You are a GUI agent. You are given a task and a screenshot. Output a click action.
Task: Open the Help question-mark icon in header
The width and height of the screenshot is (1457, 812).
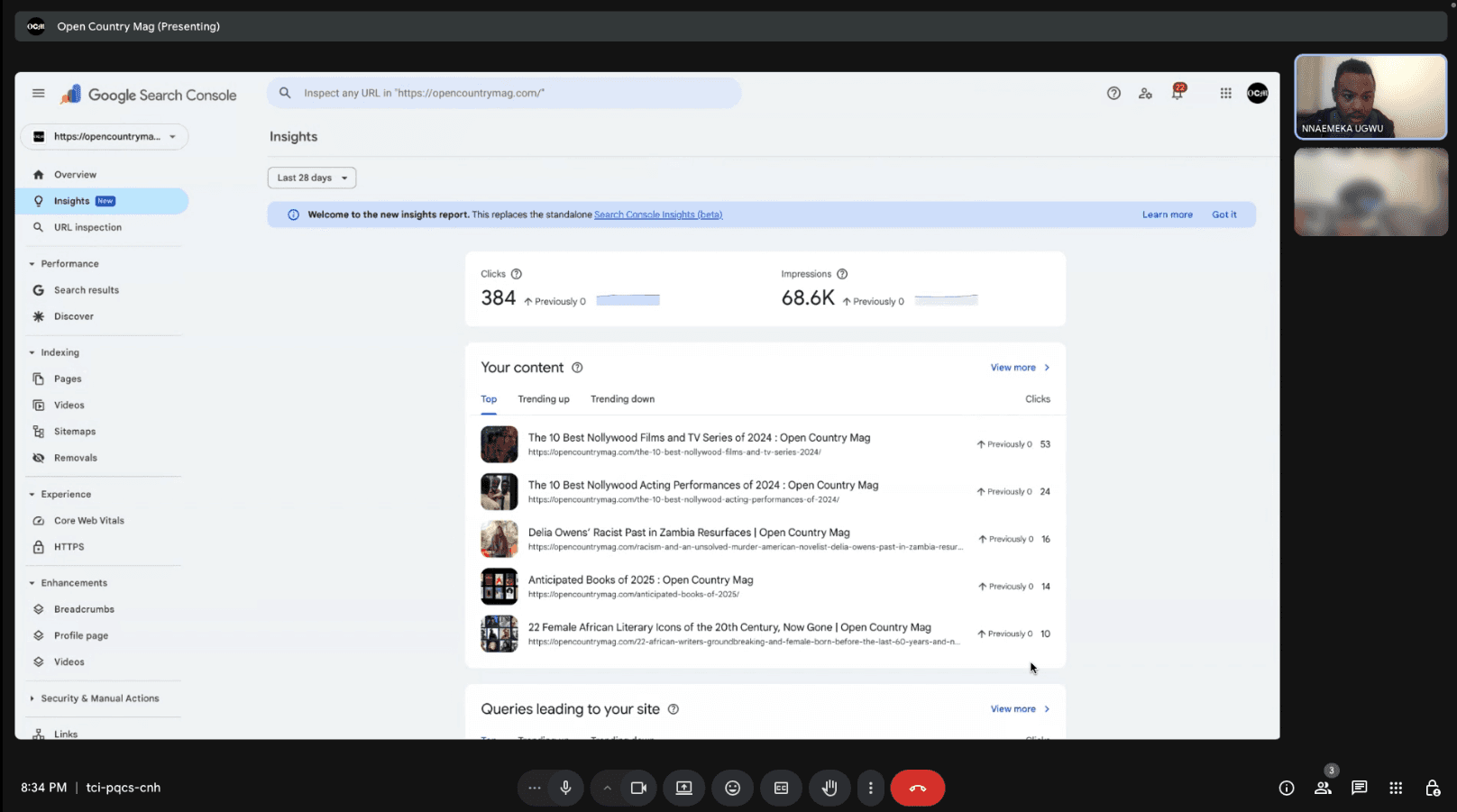1113,93
